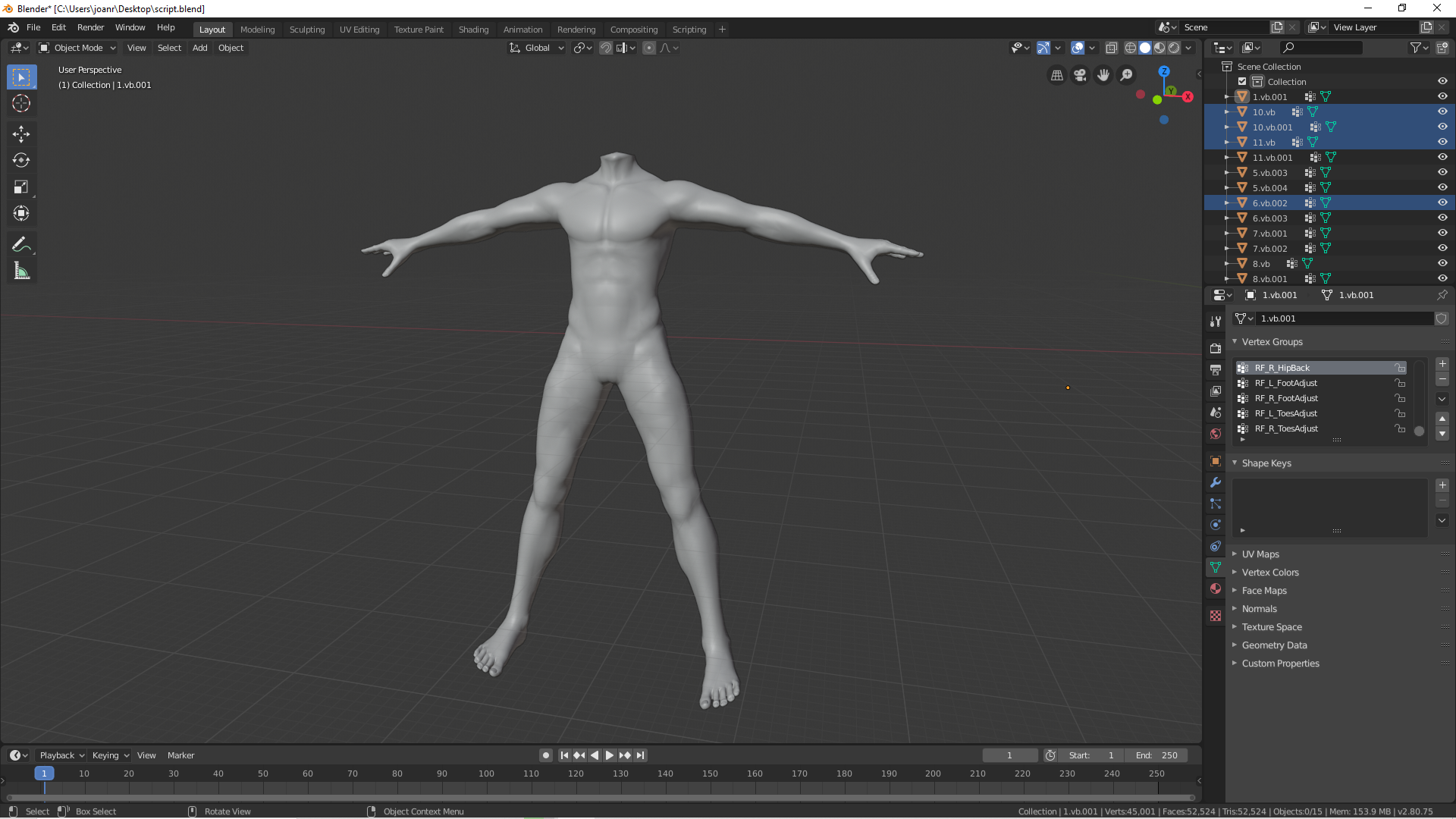Screen dimensions: 1456x819
Task: Uncheck the Collection checkbox in outliner
Action: [x=1242, y=81]
